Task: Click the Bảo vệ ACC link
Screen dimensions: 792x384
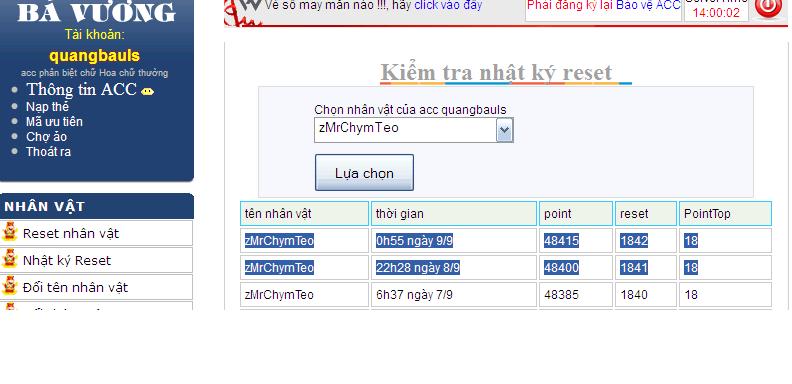Action: (x=648, y=5)
